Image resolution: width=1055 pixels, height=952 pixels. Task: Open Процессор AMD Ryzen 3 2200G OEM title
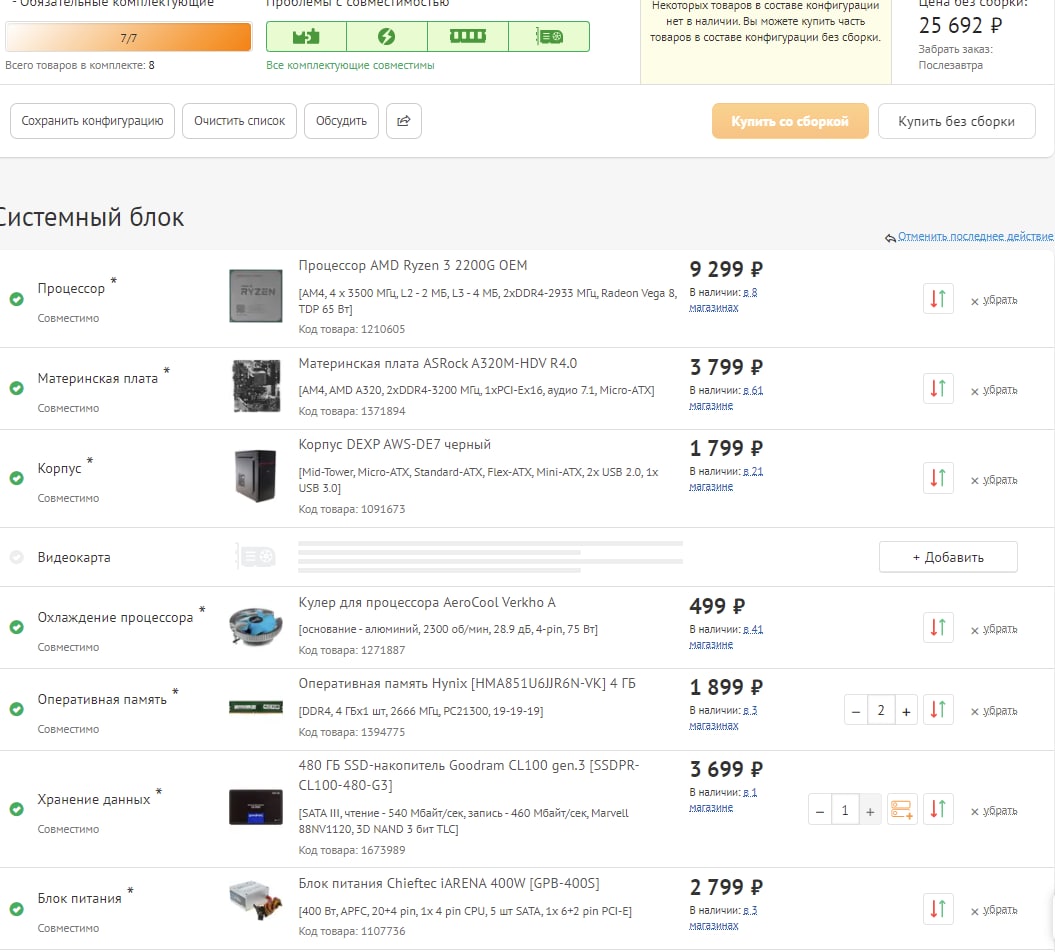(412, 265)
